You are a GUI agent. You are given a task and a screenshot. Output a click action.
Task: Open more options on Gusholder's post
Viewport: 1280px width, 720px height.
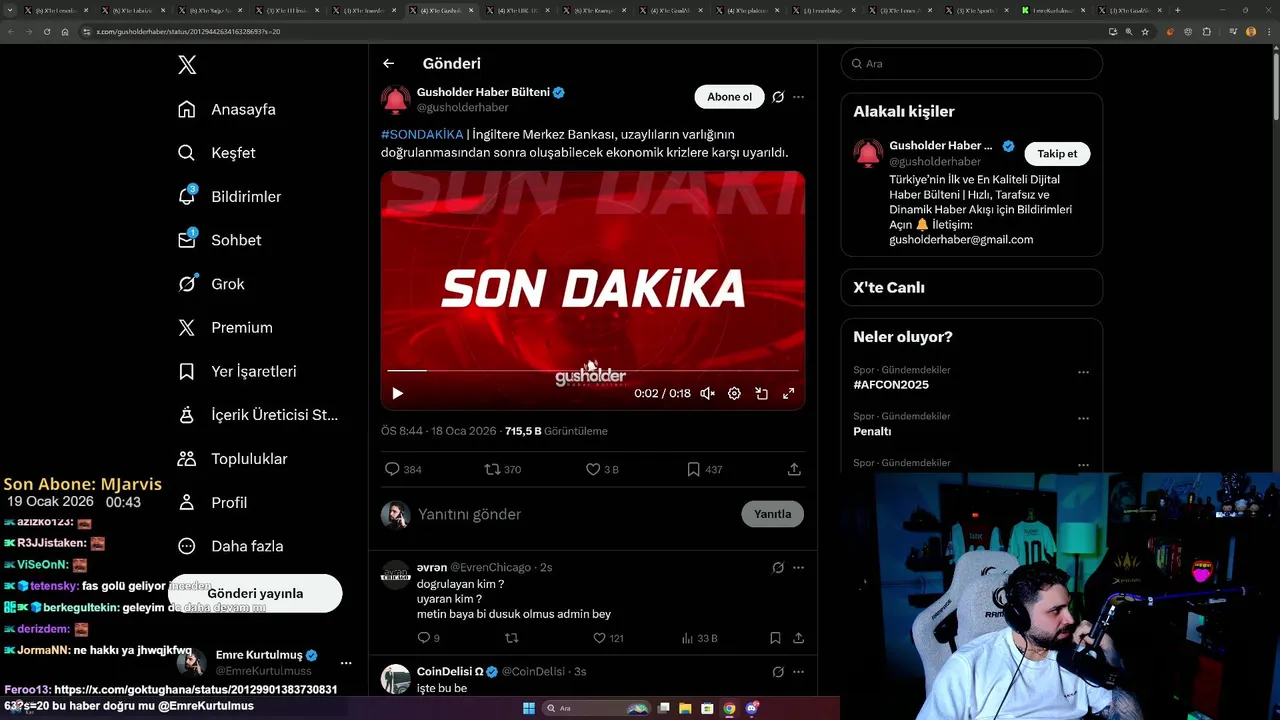(x=798, y=97)
